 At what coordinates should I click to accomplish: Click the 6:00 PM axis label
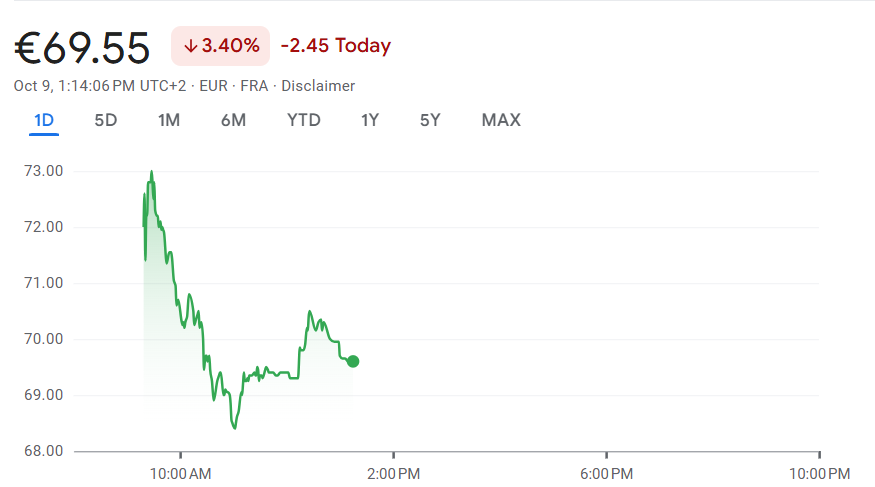coord(607,472)
